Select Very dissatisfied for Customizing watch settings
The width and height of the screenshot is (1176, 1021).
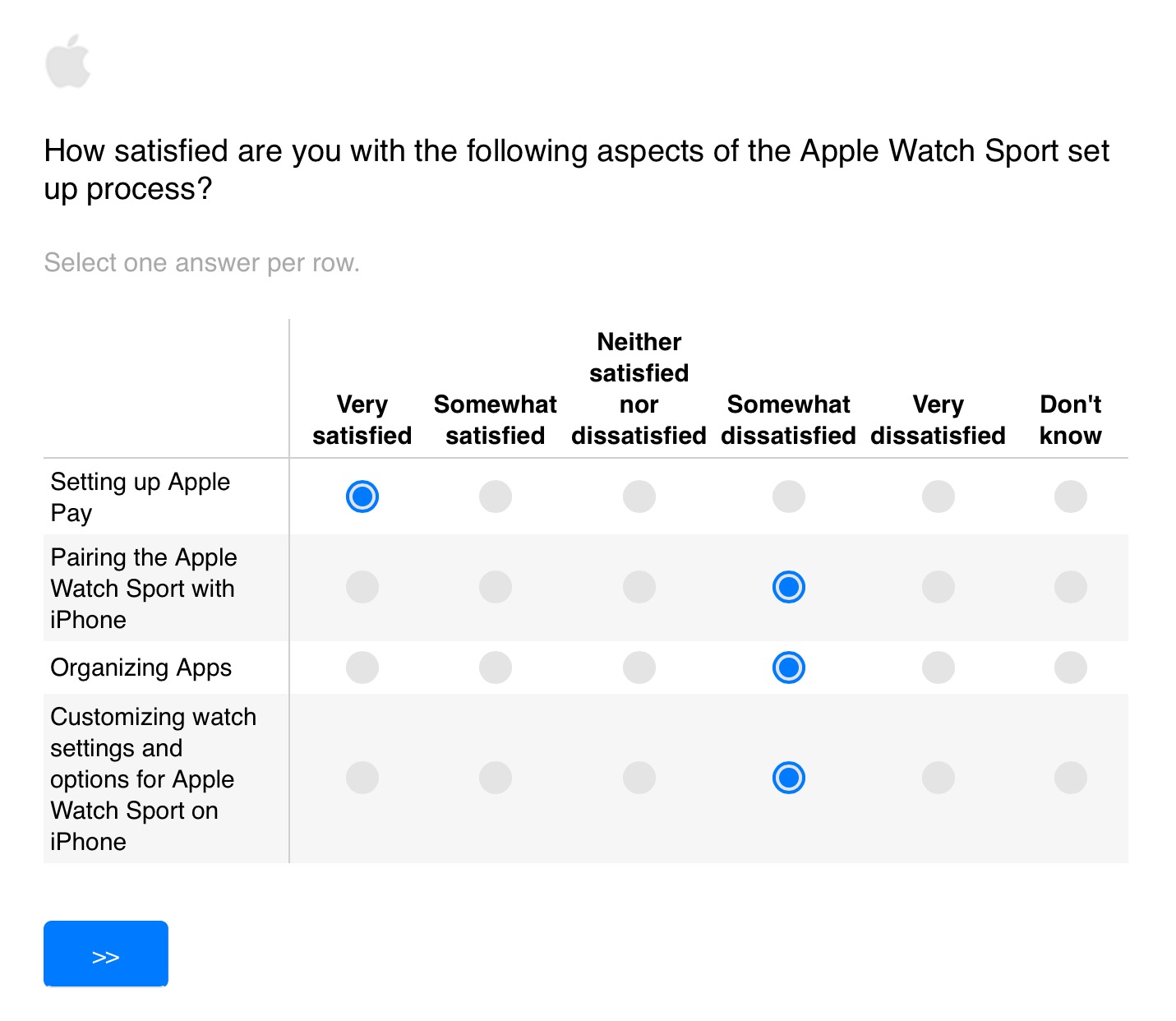pos(938,778)
